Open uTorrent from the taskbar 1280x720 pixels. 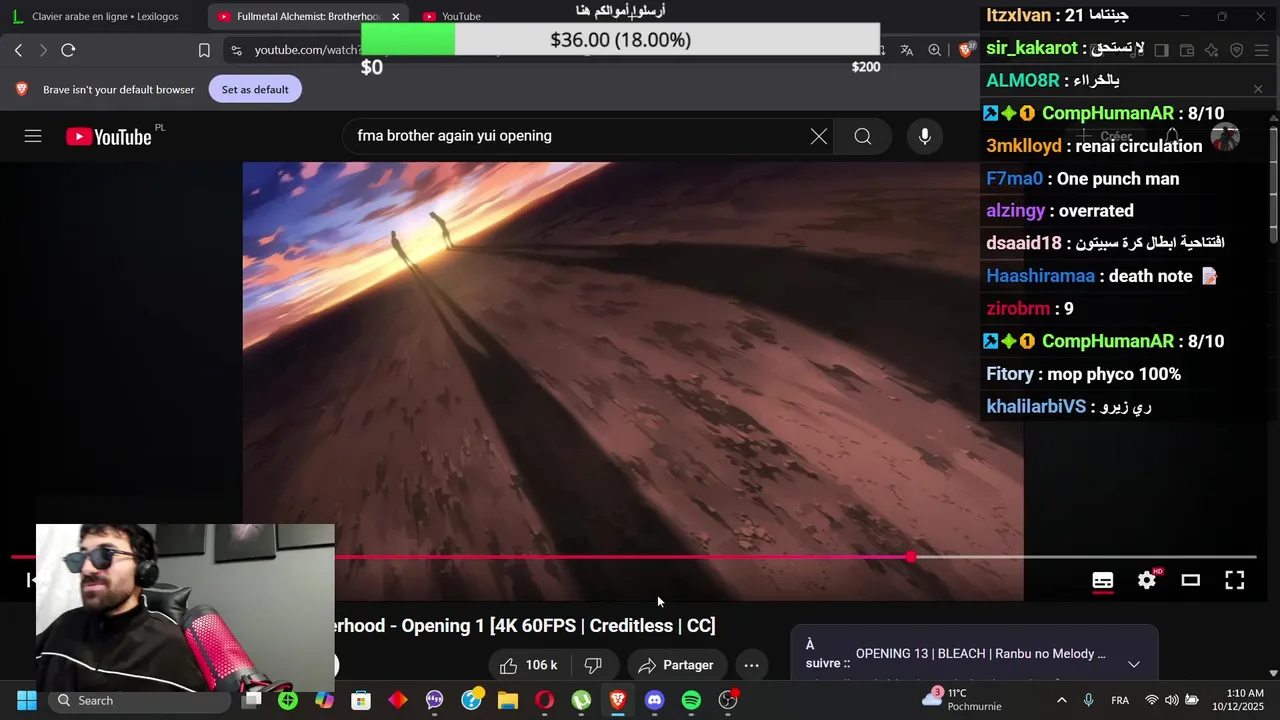point(581,700)
